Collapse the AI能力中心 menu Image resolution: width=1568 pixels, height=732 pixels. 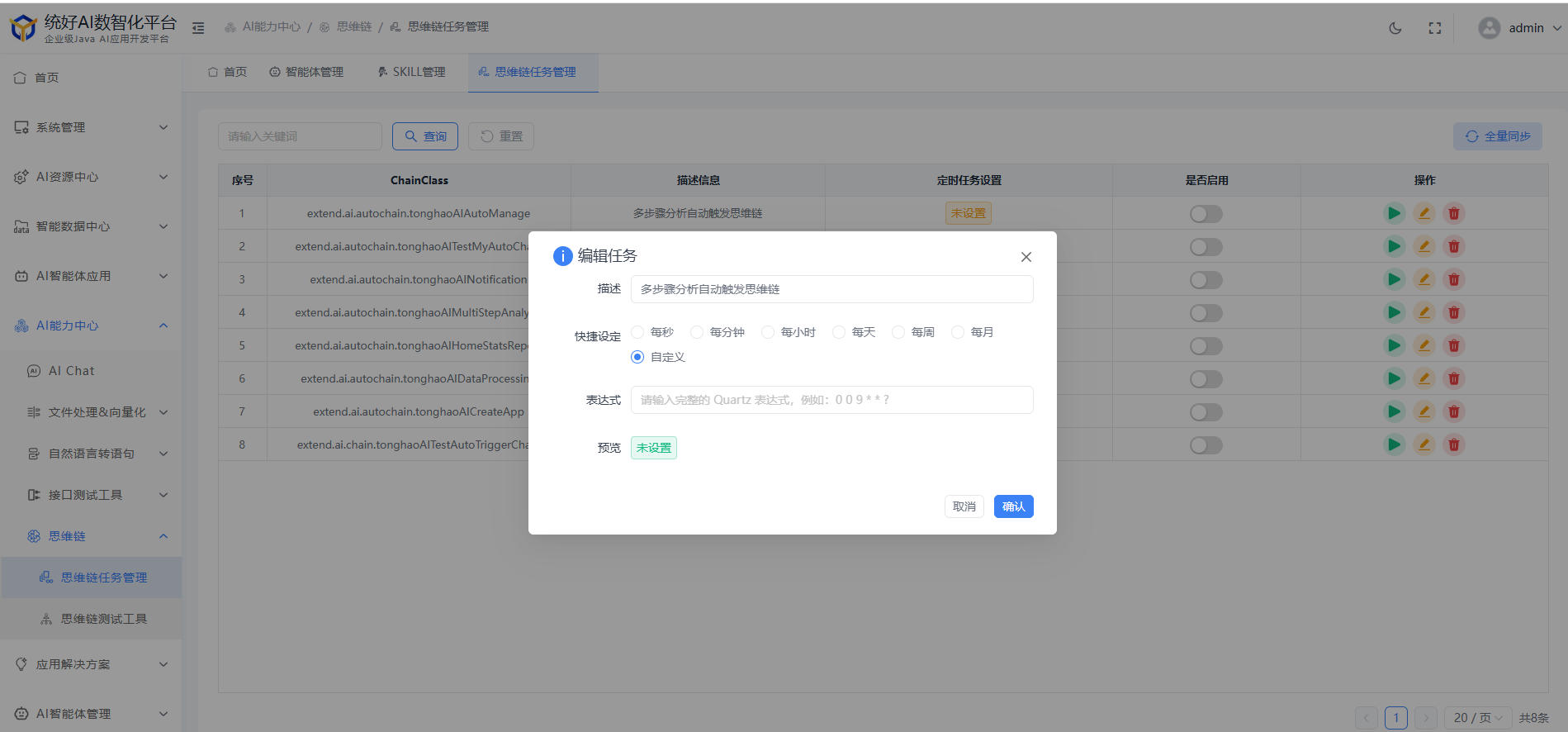tap(91, 326)
